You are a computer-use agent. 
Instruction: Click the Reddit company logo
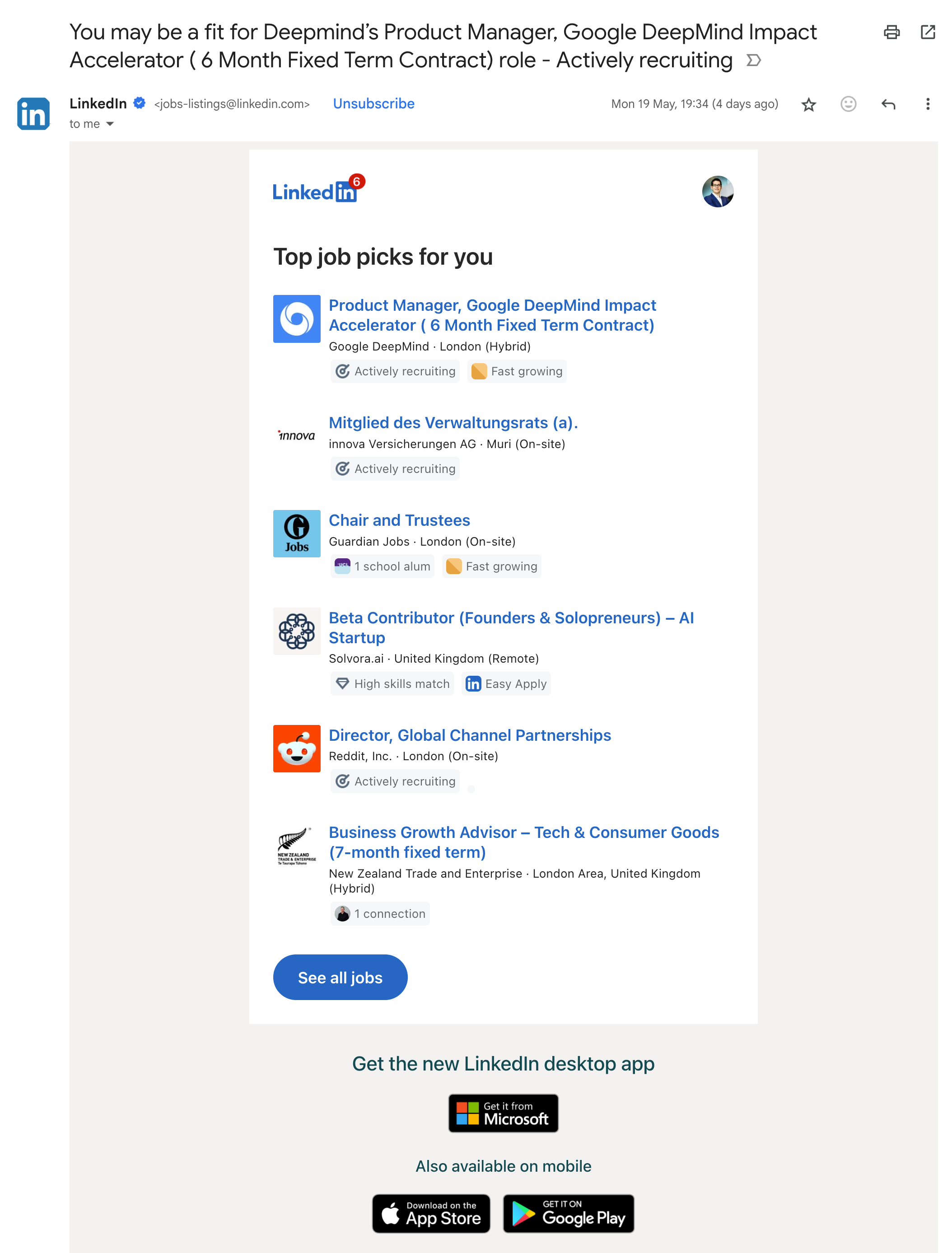coord(296,748)
